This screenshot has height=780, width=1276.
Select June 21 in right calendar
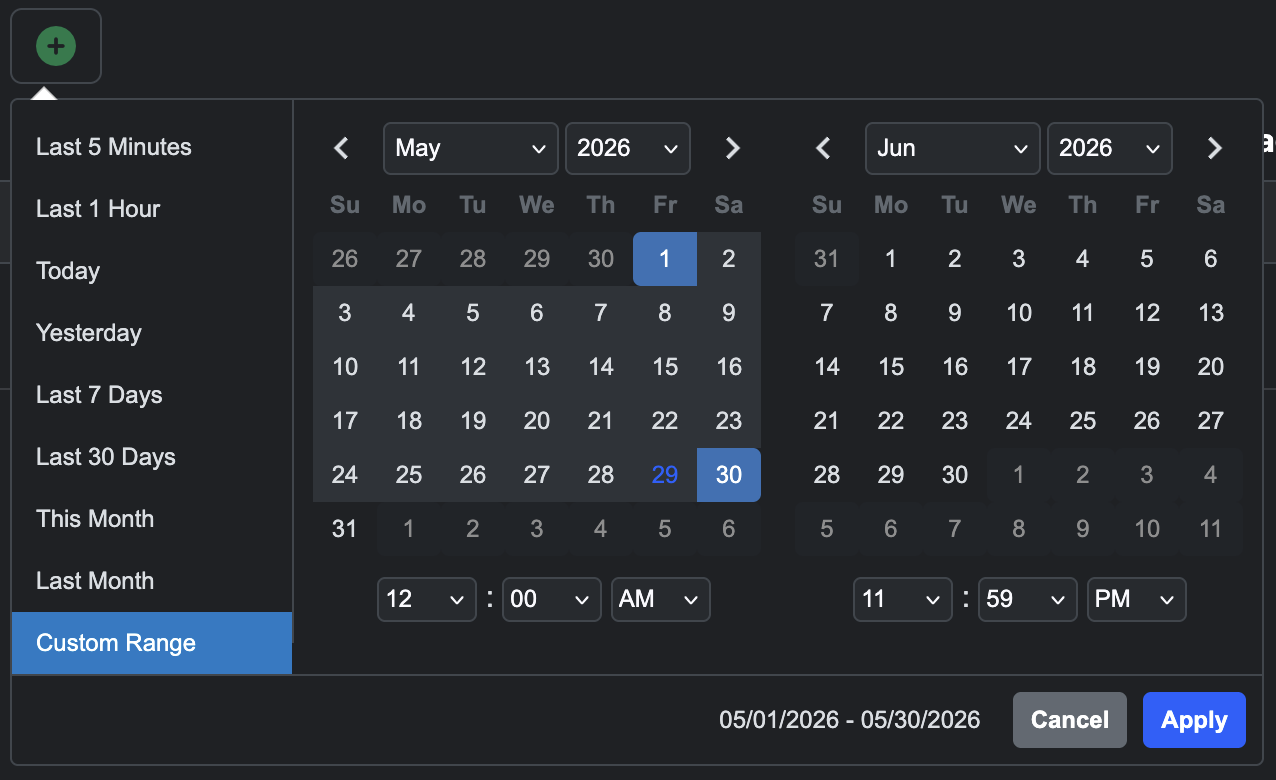coord(827,421)
